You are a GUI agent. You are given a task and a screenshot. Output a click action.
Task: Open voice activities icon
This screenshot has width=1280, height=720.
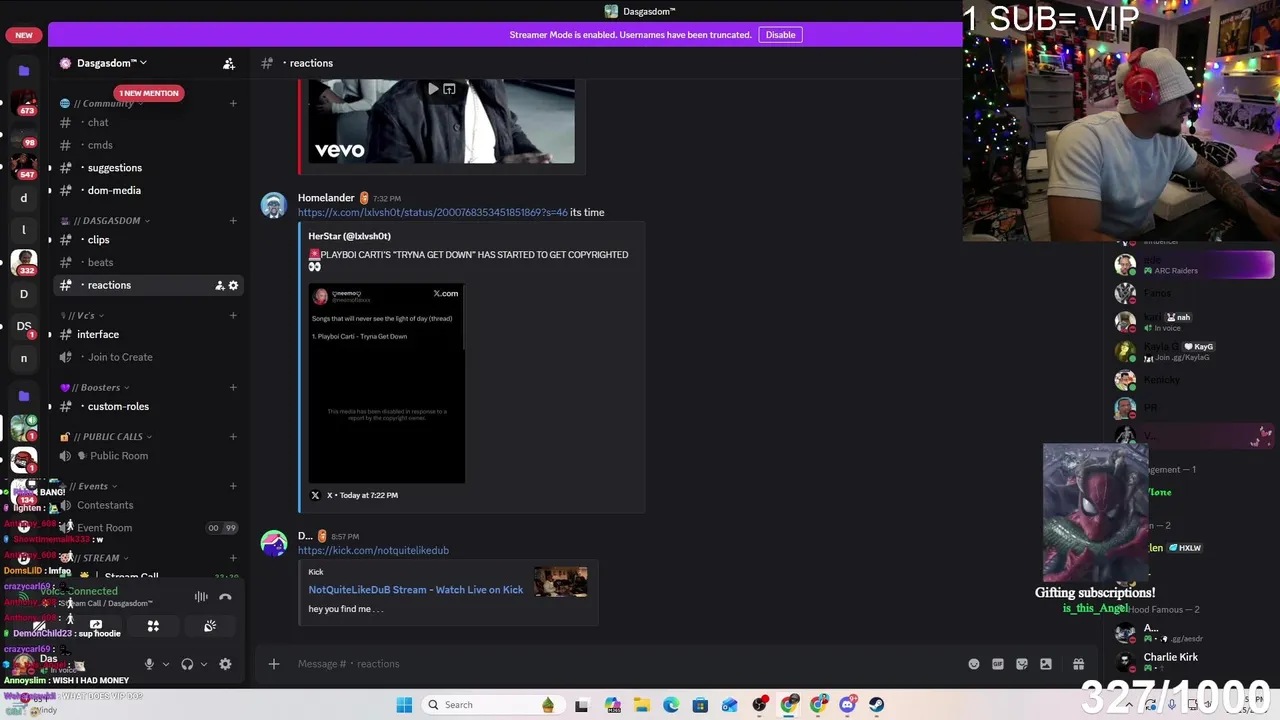pyautogui.click(x=153, y=626)
